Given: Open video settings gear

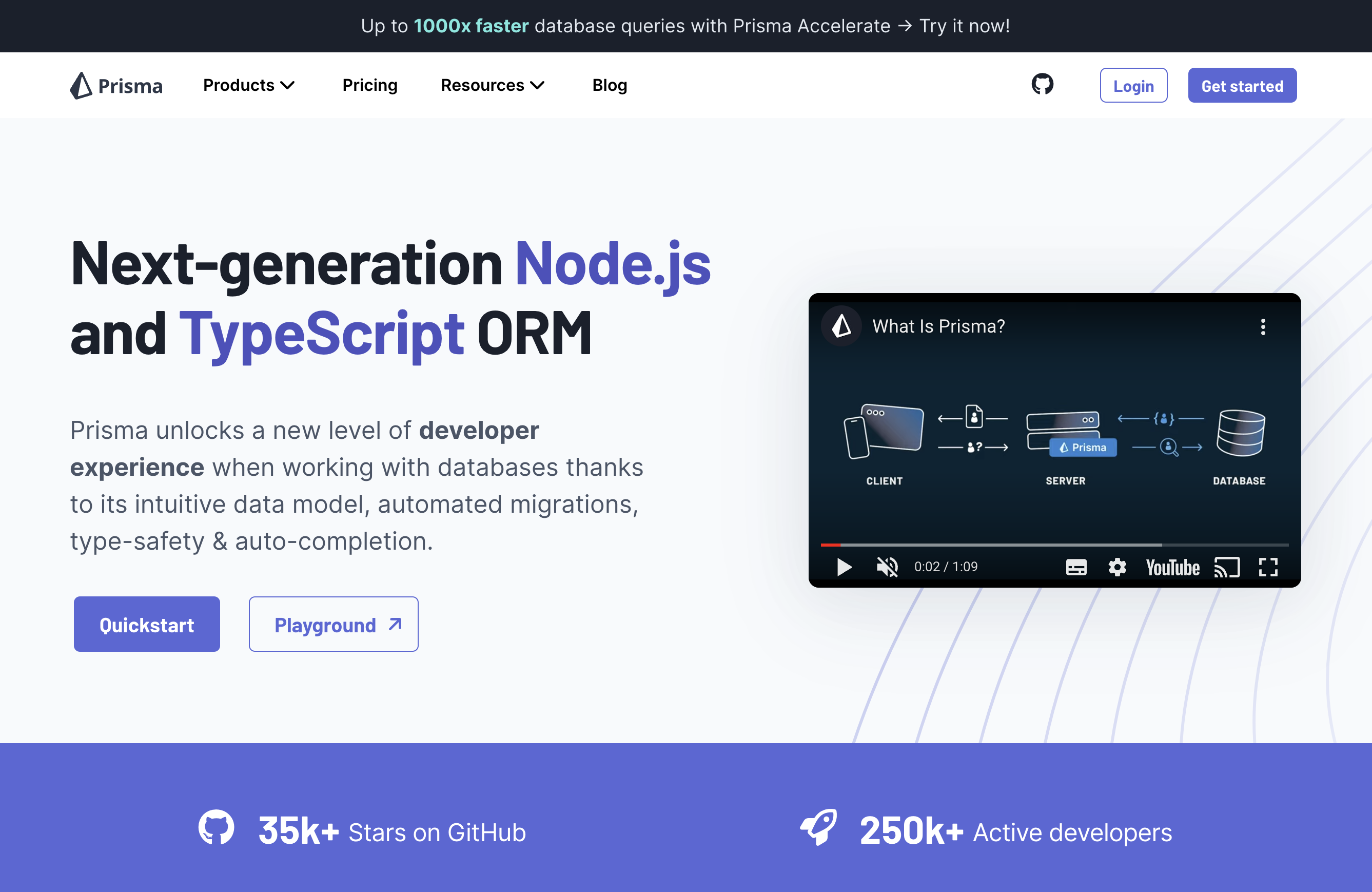Looking at the screenshot, I should (1117, 567).
